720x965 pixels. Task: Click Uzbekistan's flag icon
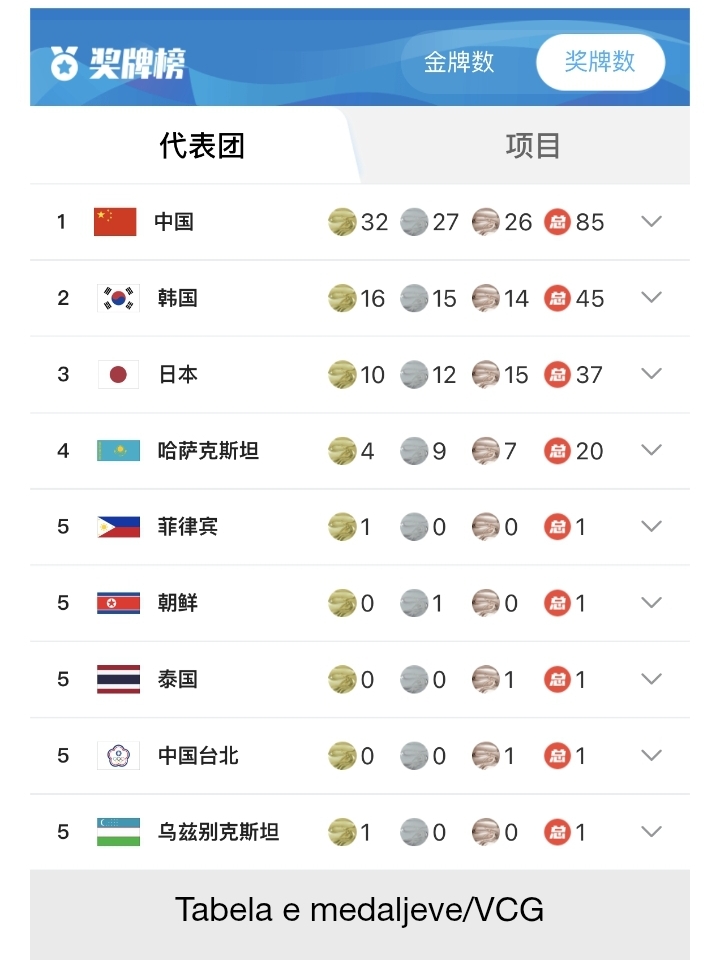pos(118,832)
